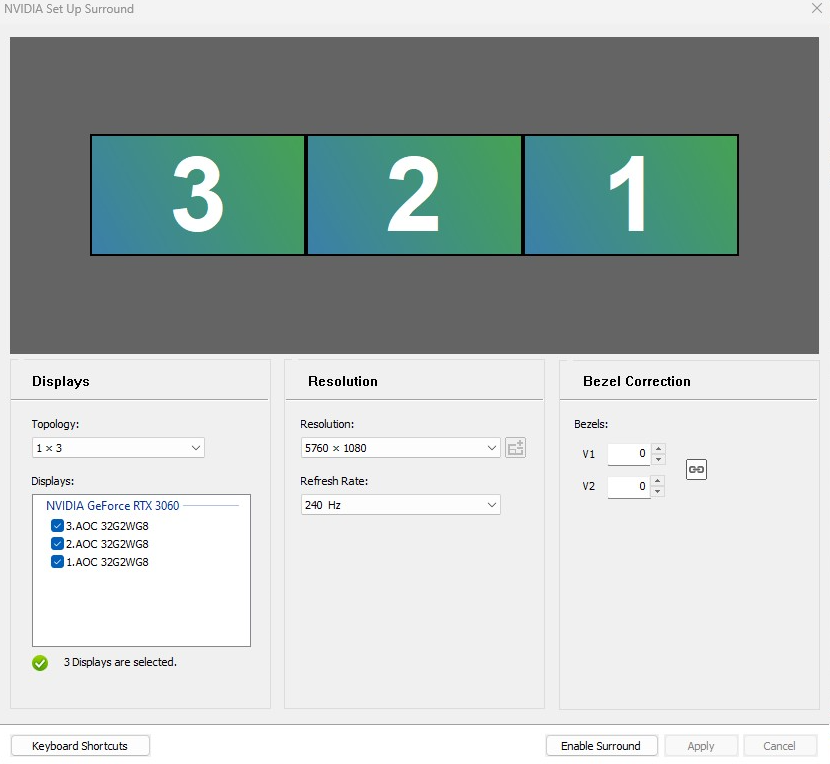The height and width of the screenshot is (764, 830).
Task: Open the Refresh Rate 240 Hz dropdown
Action: (400, 505)
